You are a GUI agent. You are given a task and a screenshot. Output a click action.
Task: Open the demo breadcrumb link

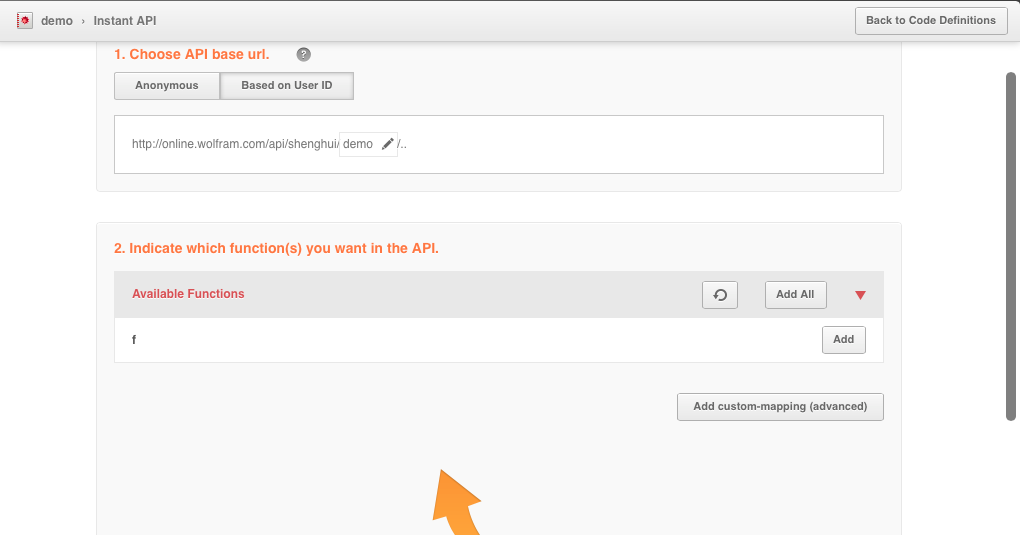tap(57, 21)
